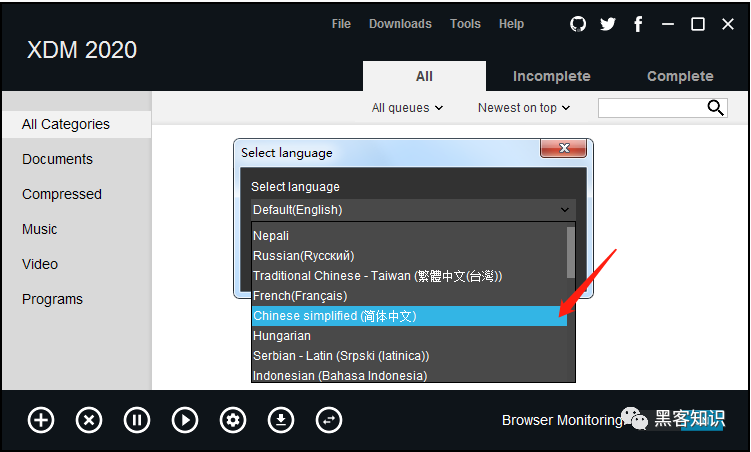Choose French(Français) from language list
The height and width of the screenshot is (452, 751).
tap(410, 296)
